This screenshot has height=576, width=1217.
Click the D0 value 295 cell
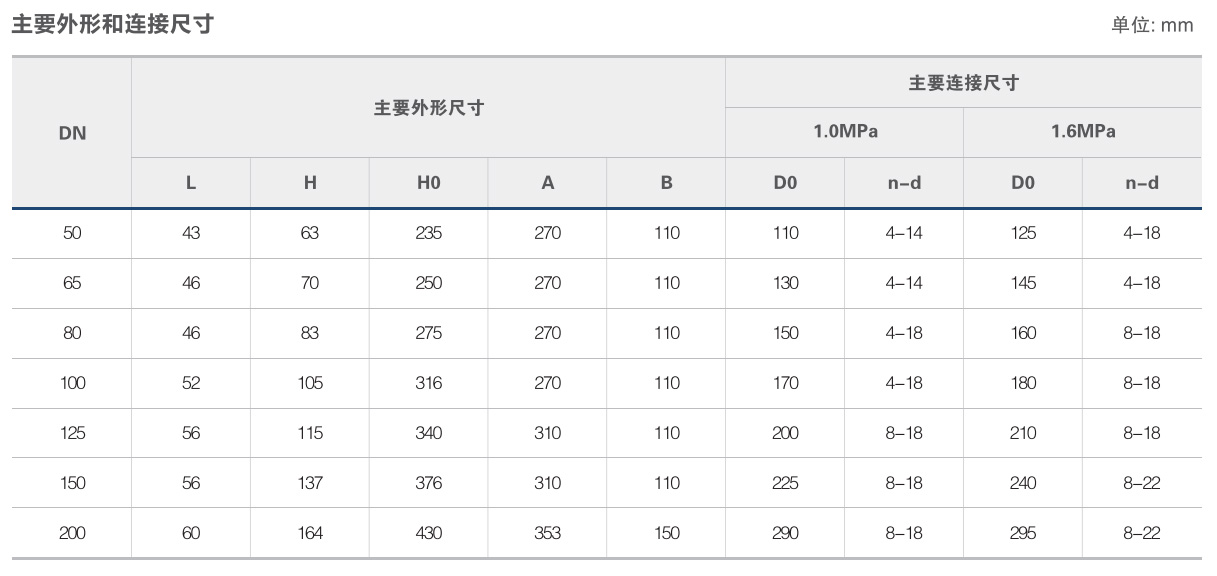(x=1022, y=533)
